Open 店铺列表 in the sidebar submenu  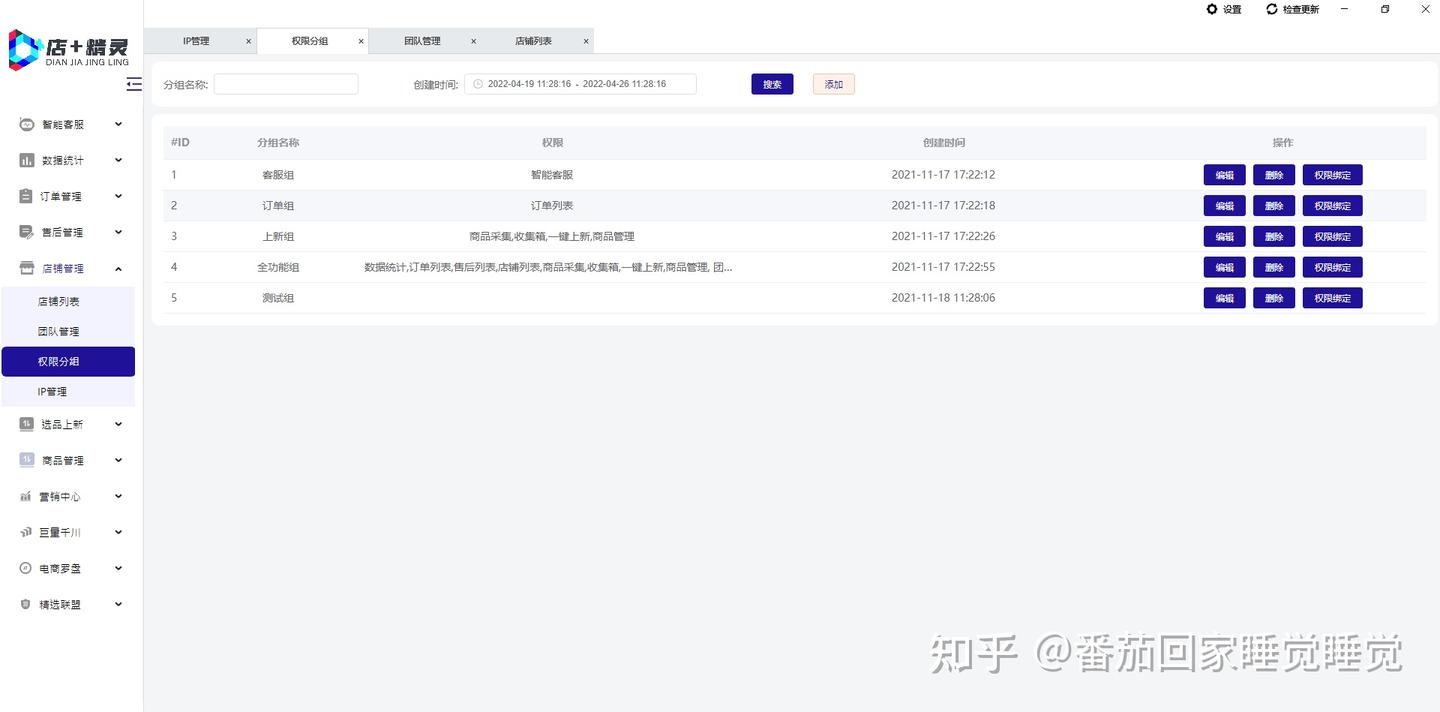point(68,302)
